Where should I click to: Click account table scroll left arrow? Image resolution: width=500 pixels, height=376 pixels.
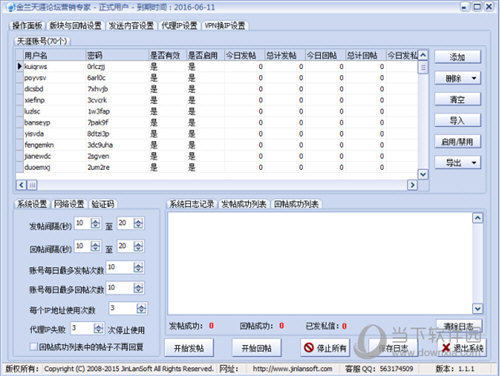[21, 185]
